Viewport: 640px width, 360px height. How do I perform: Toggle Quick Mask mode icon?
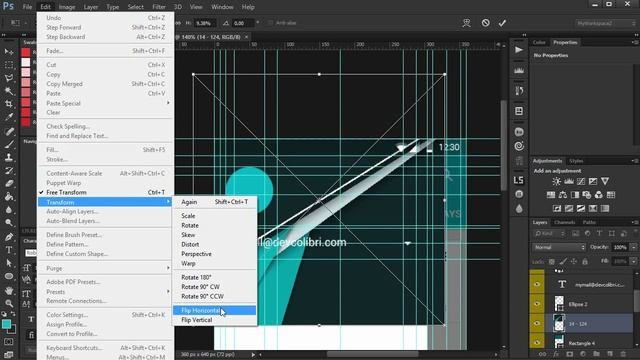pyautogui.click(x=9, y=341)
